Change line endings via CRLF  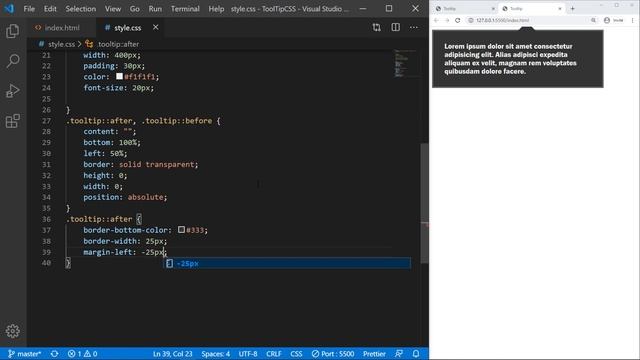point(273,354)
